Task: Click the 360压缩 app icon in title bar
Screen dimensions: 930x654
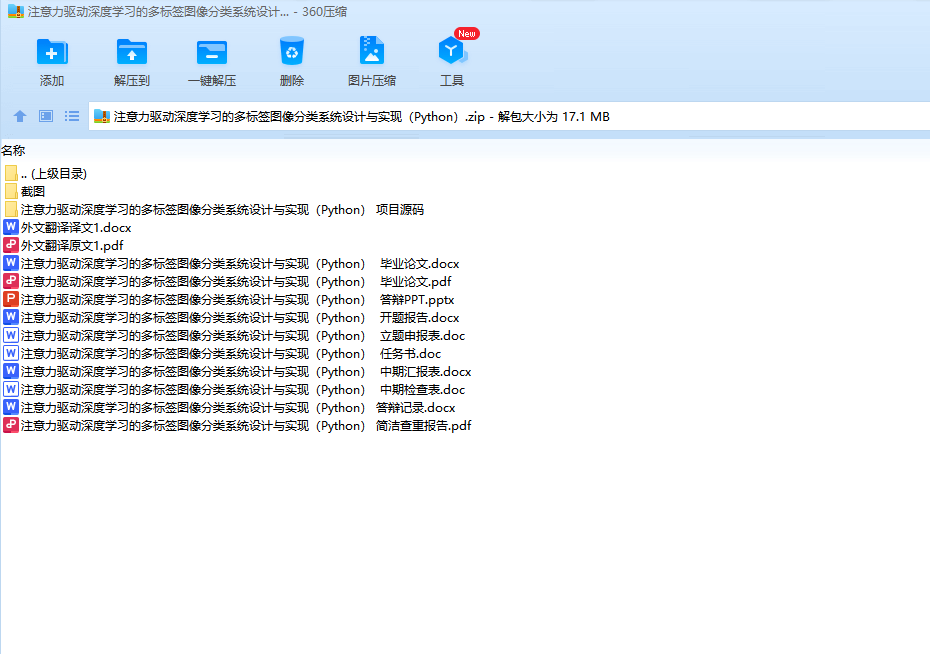Action: [x=15, y=11]
